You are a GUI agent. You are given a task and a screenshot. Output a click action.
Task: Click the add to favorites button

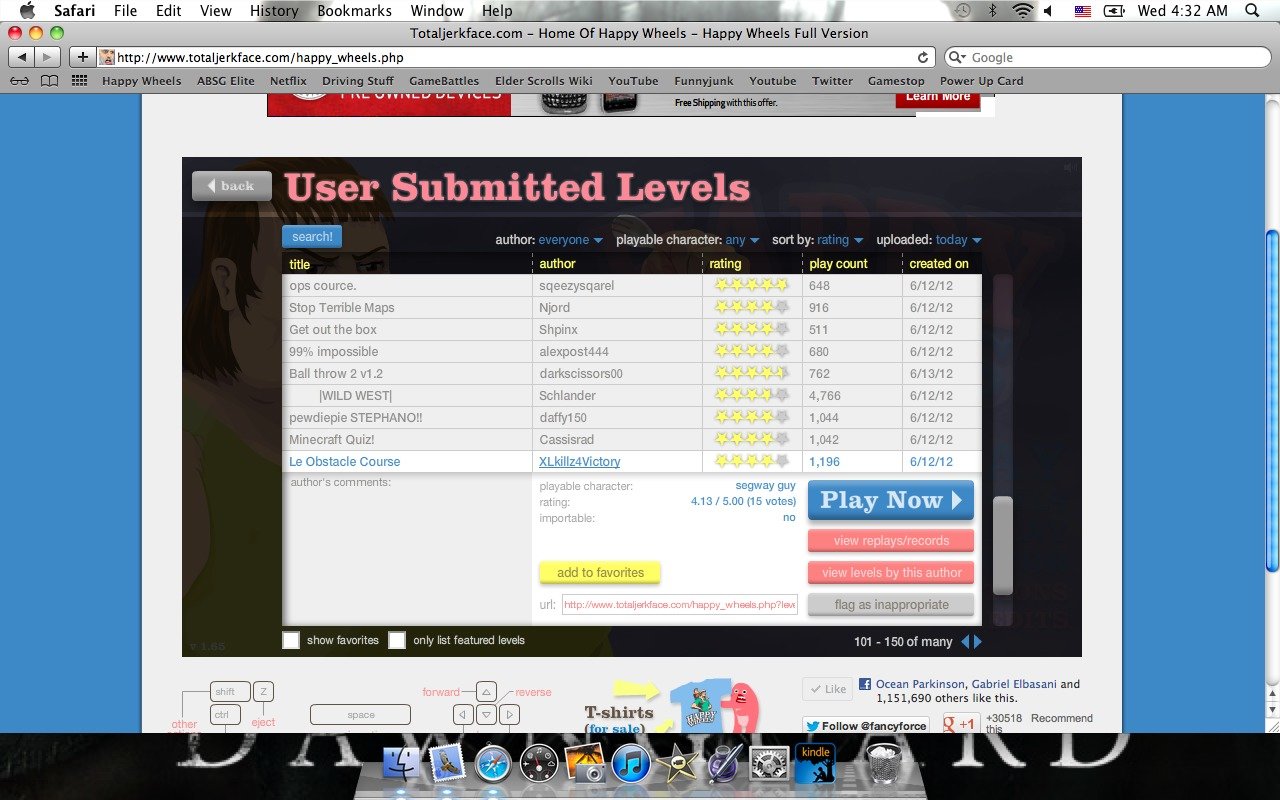coord(600,573)
